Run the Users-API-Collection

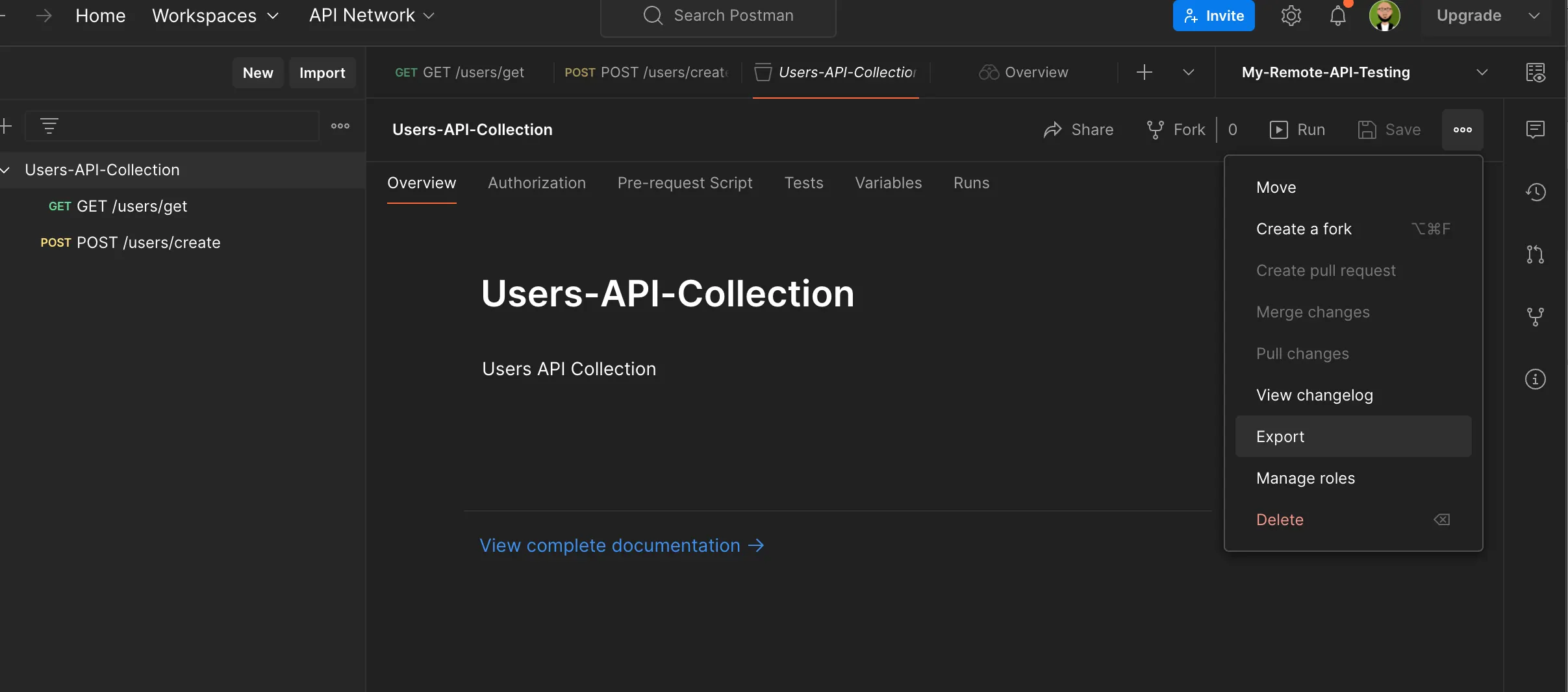pyautogui.click(x=1297, y=130)
